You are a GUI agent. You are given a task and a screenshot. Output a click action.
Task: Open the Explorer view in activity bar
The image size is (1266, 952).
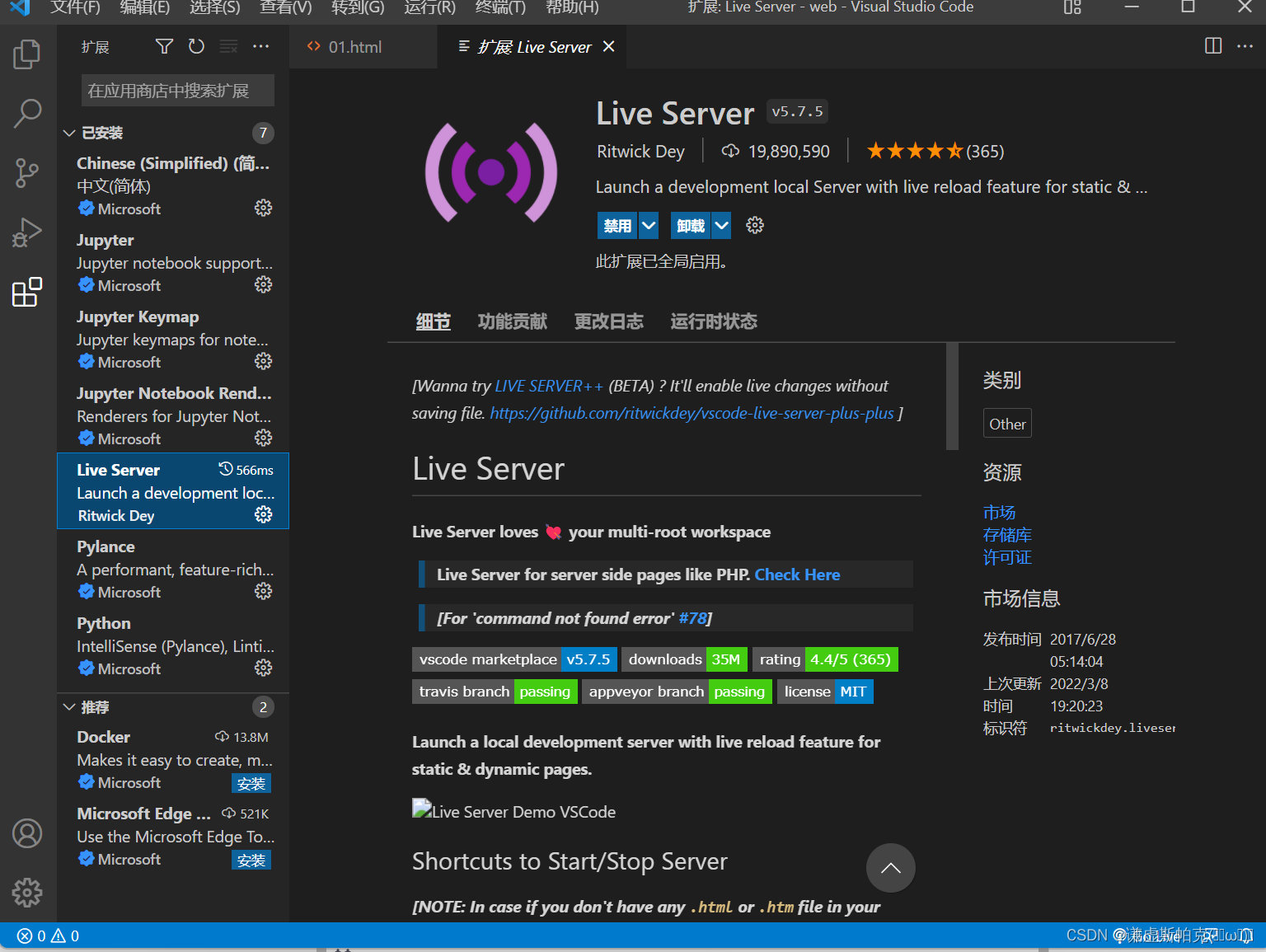pyautogui.click(x=27, y=54)
